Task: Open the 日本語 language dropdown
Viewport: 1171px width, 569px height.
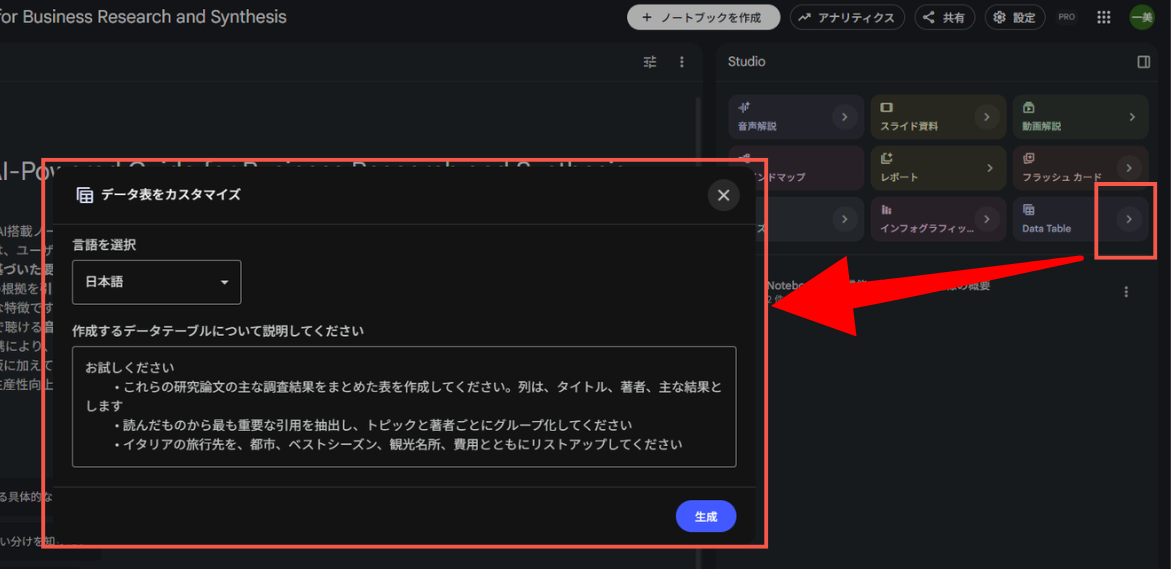Action: point(157,282)
